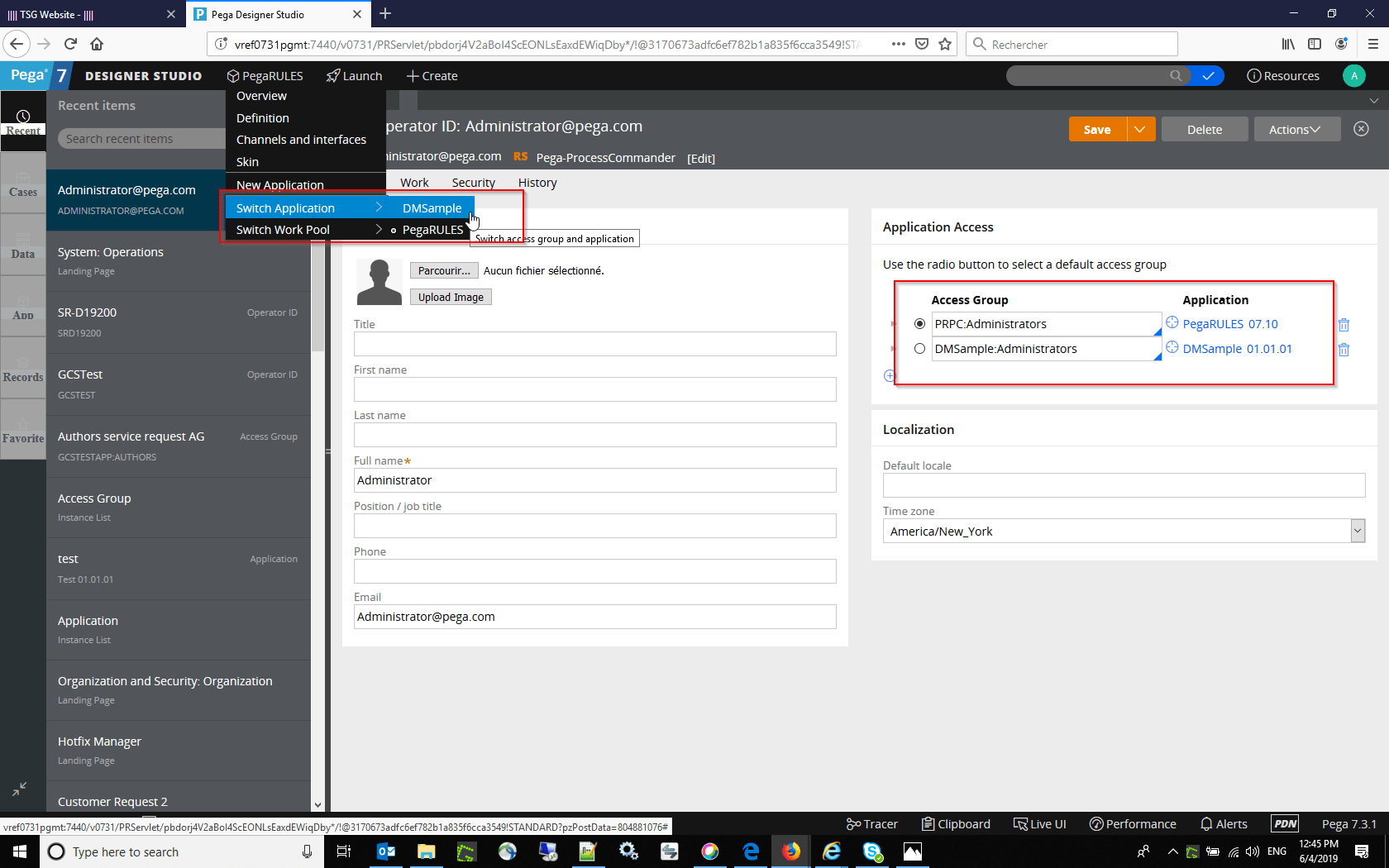Open the search options check dropdown
The height and width of the screenshot is (868, 1389).
[x=1208, y=76]
